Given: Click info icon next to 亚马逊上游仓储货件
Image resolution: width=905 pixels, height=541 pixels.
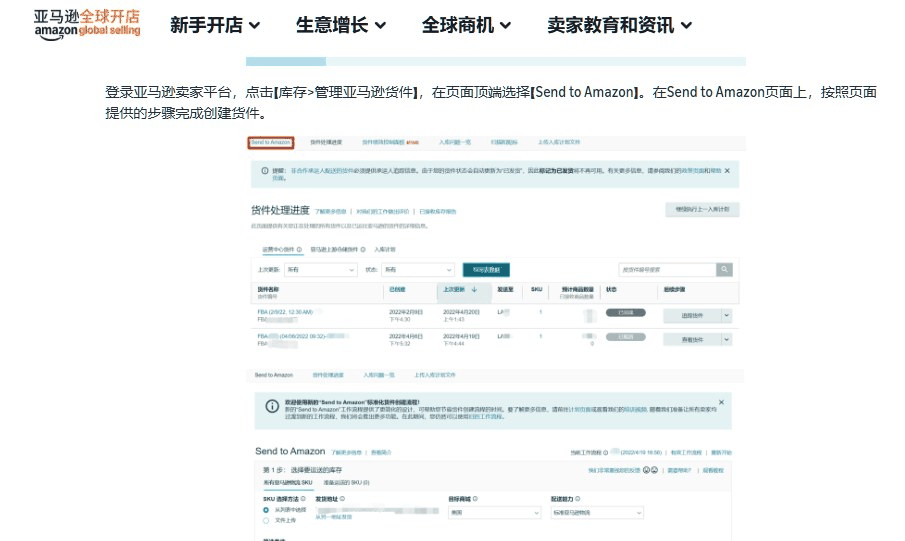Looking at the screenshot, I should coord(363,249).
